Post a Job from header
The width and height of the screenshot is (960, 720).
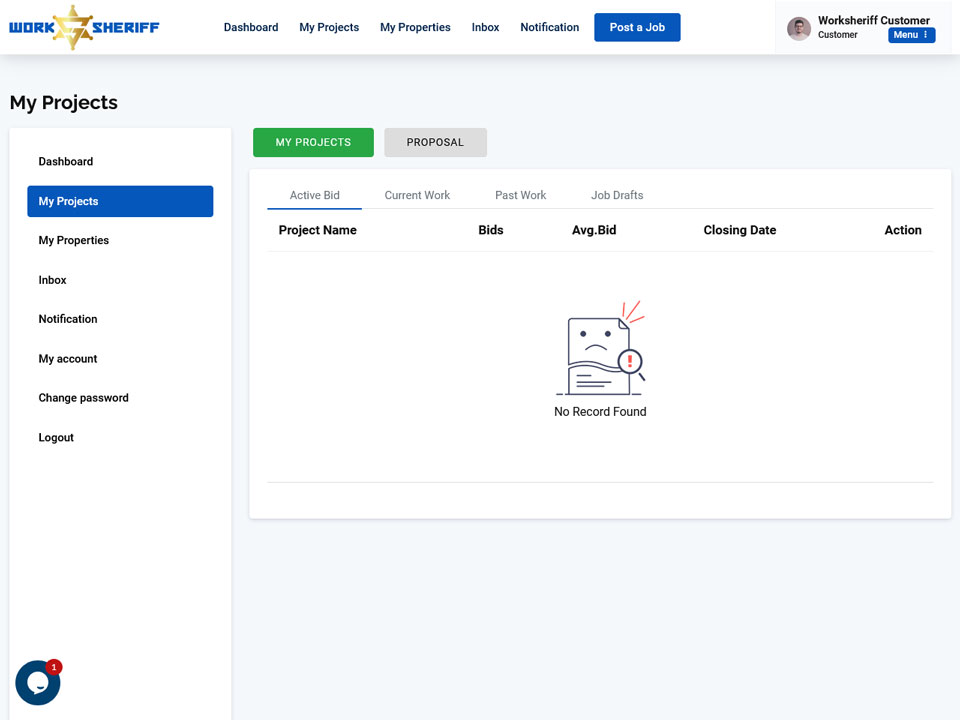coord(637,28)
